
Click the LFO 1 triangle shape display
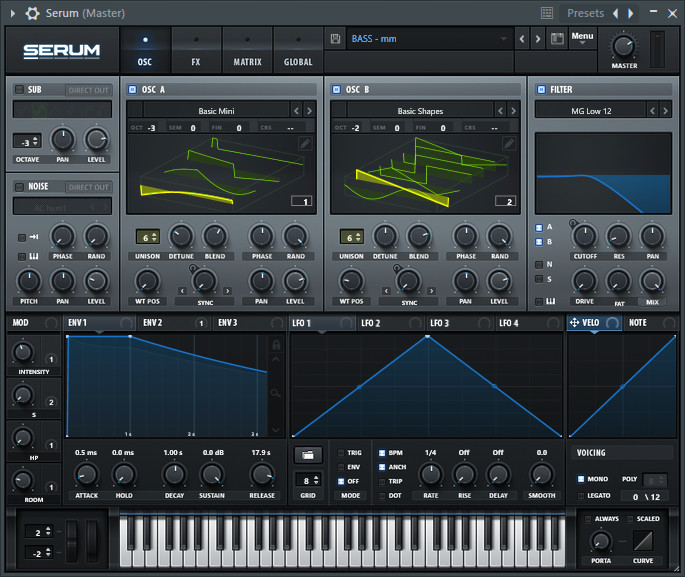pyautogui.click(x=427, y=386)
